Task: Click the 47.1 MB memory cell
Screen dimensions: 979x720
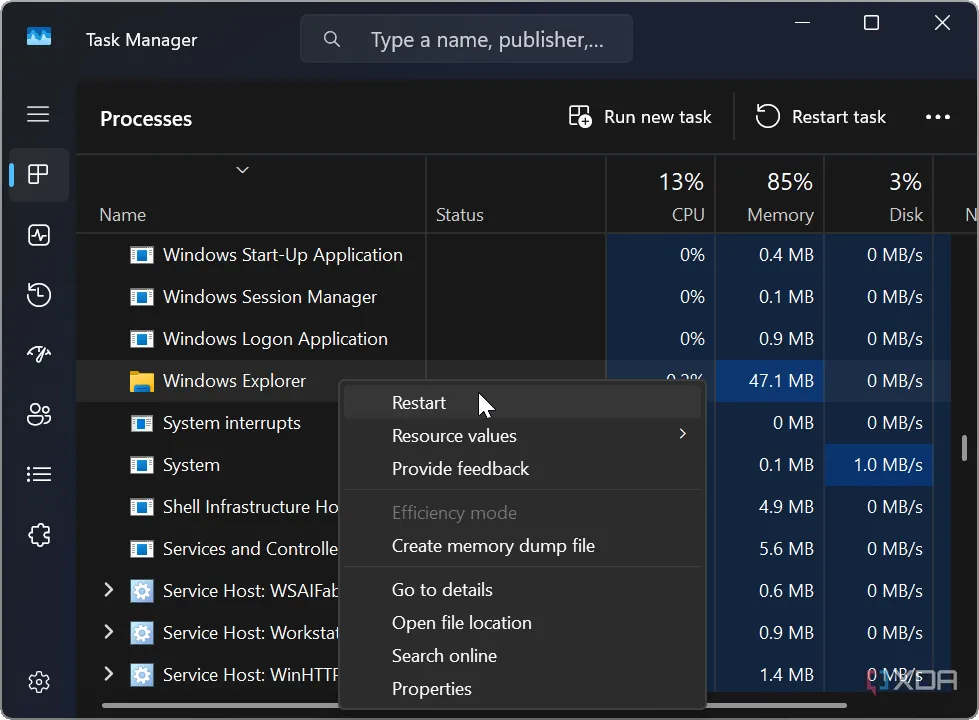Action: (x=769, y=381)
